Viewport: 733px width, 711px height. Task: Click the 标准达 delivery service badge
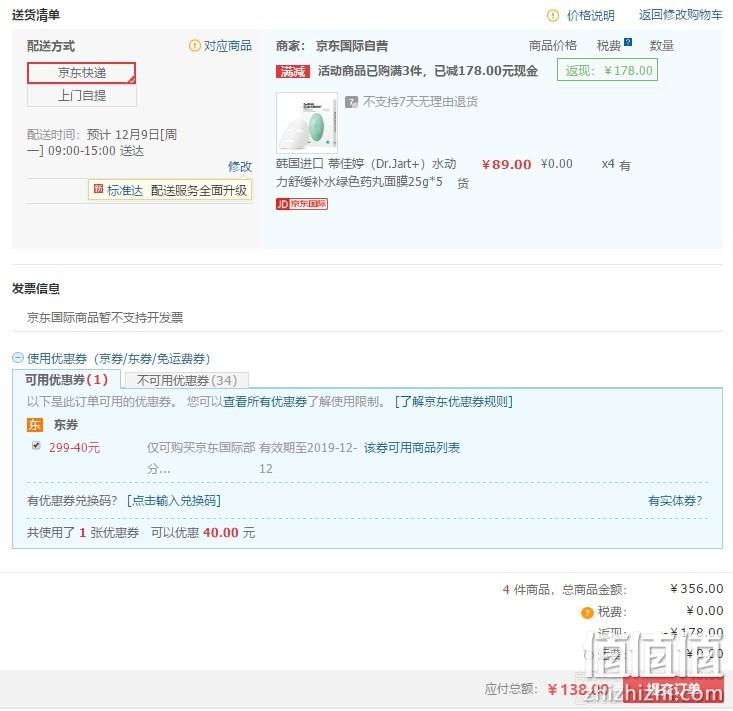point(170,190)
